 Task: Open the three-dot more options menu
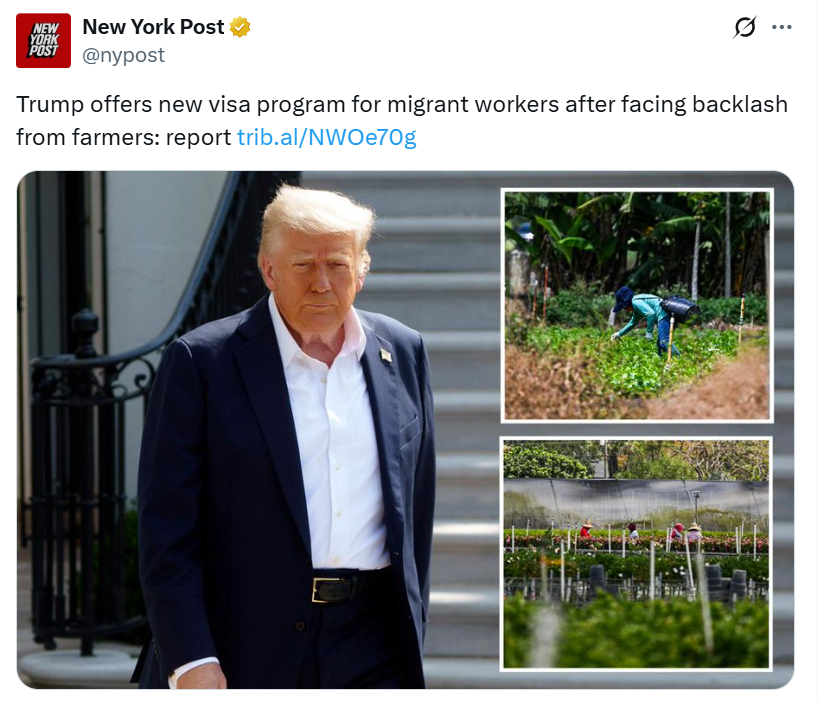[x=782, y=27]
